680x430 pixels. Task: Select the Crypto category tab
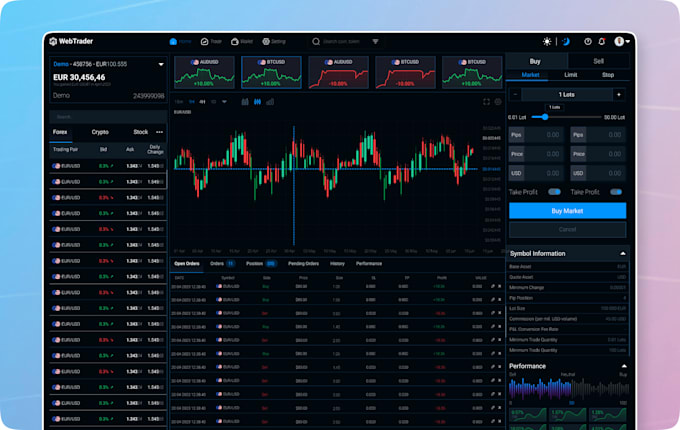(100, 132)
